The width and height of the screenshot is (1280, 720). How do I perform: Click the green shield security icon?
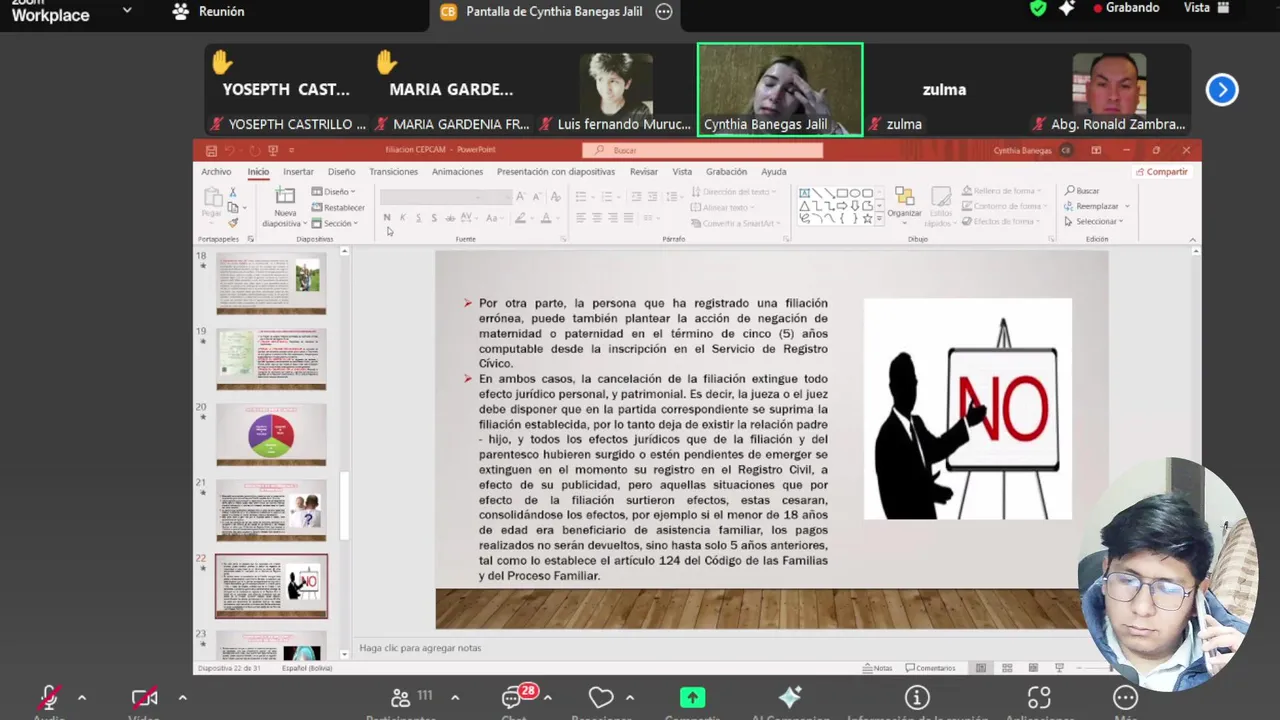pos(1038,8)
